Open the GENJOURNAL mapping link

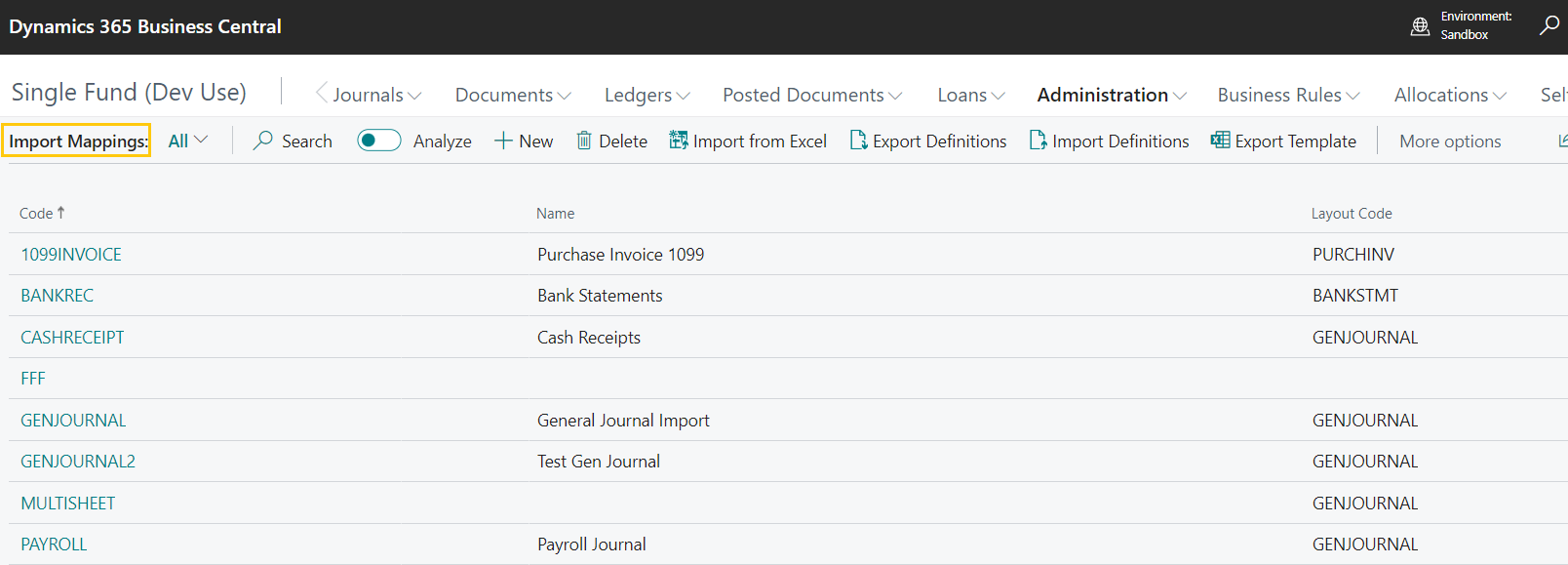(73, 420)
